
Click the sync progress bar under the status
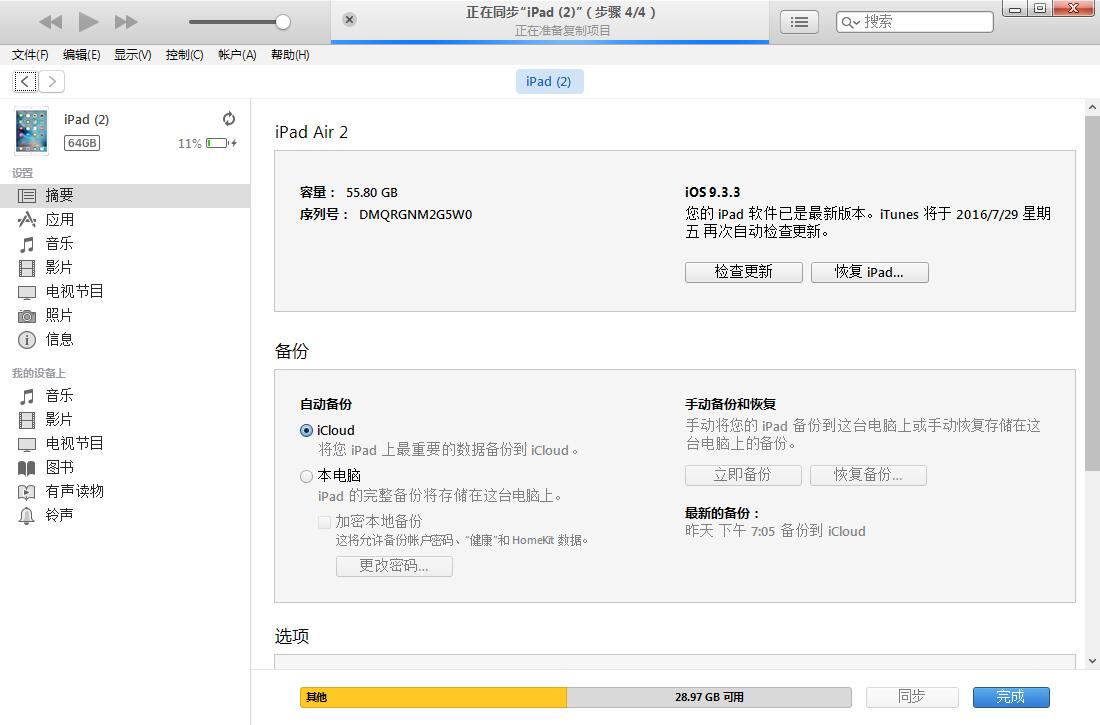[550, 42]
